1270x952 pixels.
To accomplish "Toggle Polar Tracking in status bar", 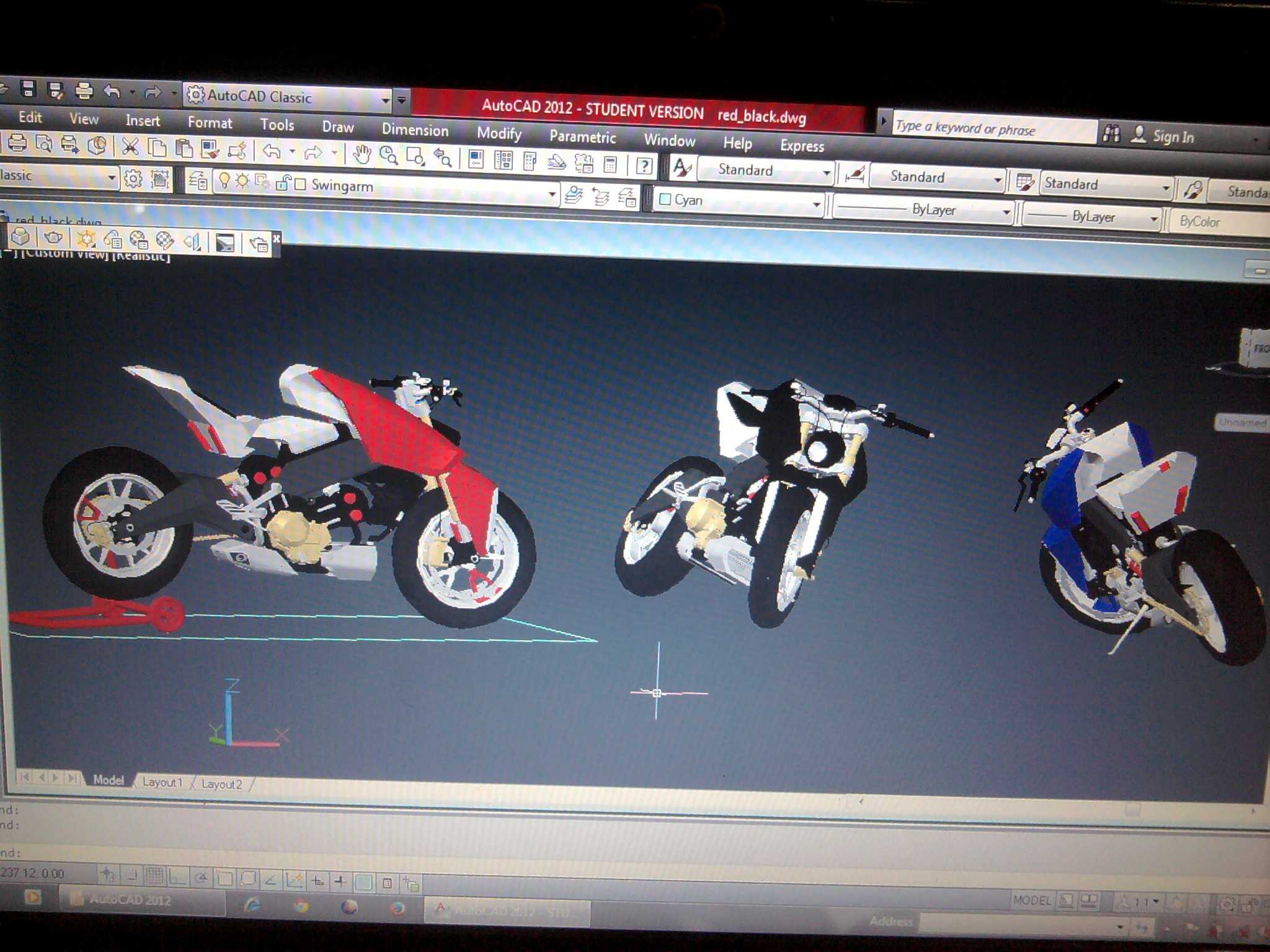I will 200,878.
